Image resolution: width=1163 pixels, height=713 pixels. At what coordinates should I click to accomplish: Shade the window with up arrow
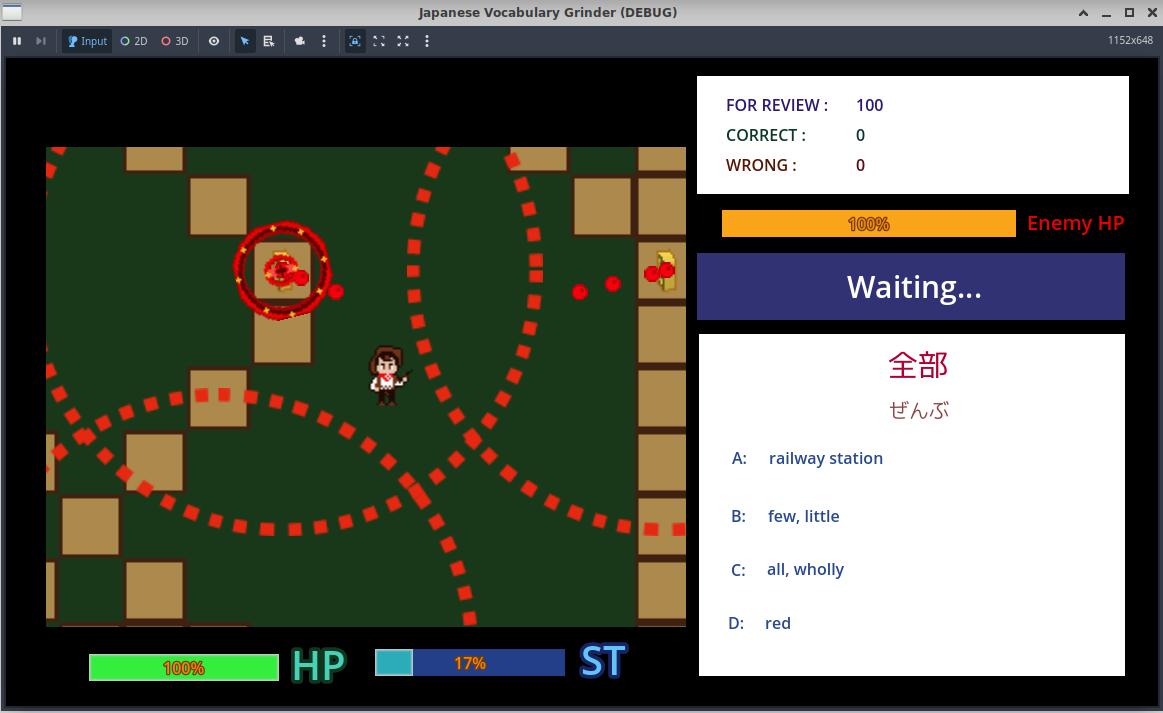point(1084,13)
